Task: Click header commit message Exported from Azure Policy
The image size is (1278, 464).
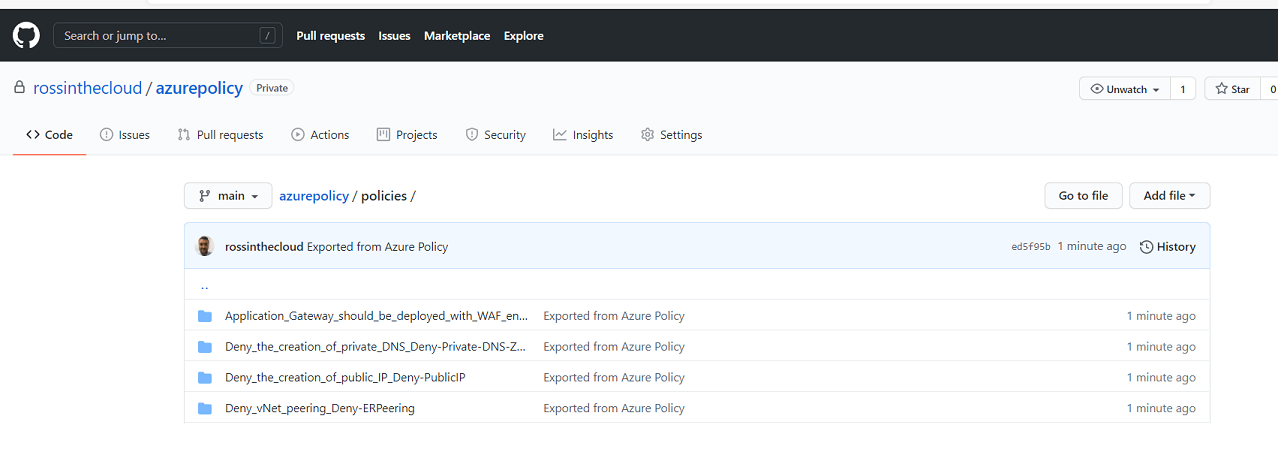Action: tap(377, 246)
